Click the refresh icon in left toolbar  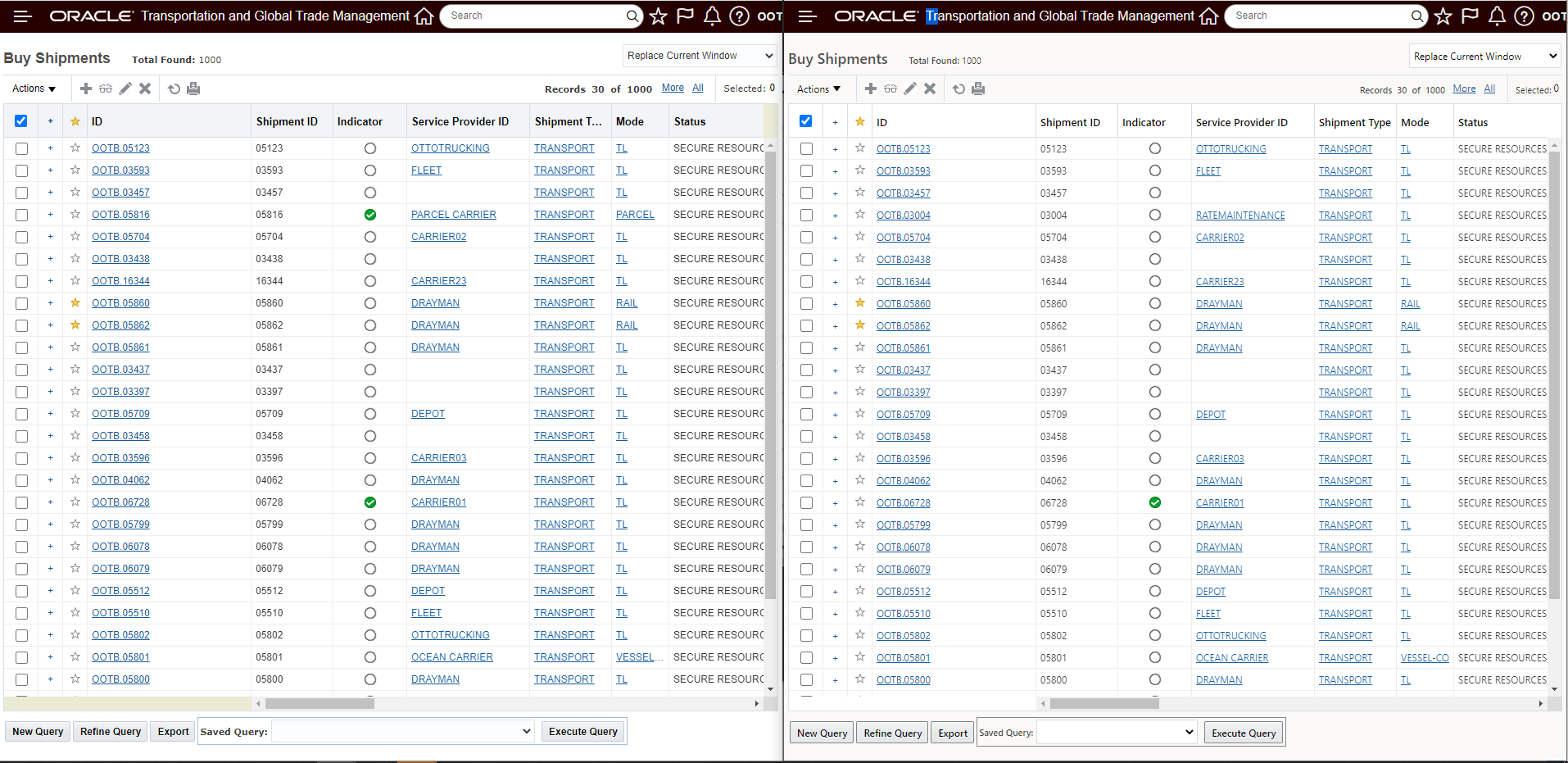click(174, 89)
